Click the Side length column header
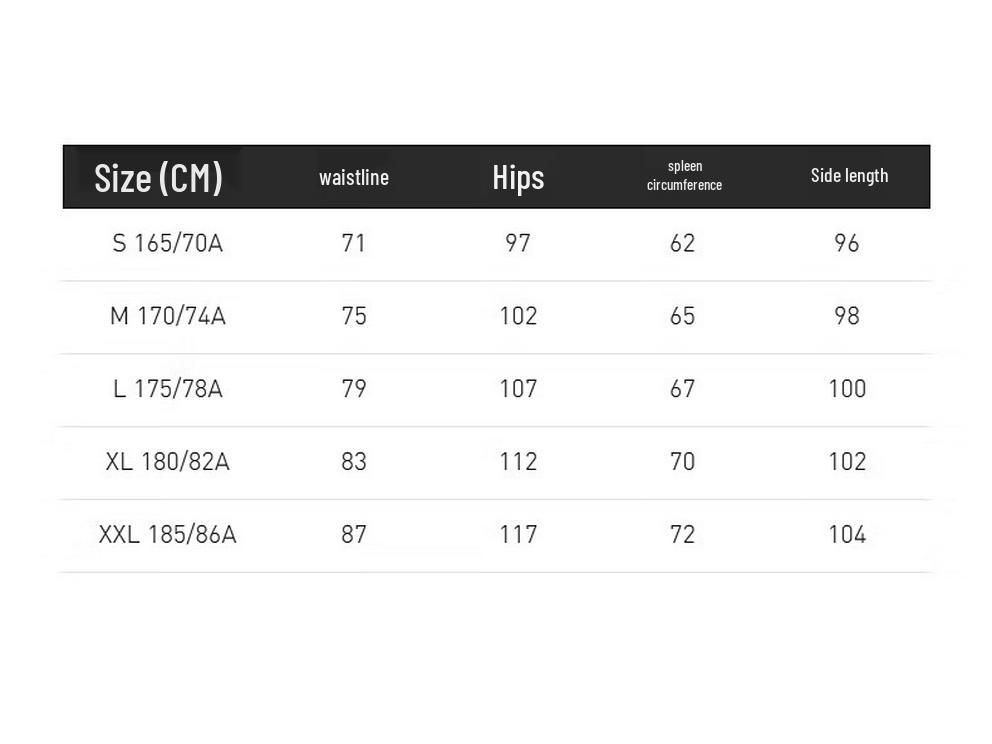This screenshot has height=744, width=992. (x=849, y=176)
